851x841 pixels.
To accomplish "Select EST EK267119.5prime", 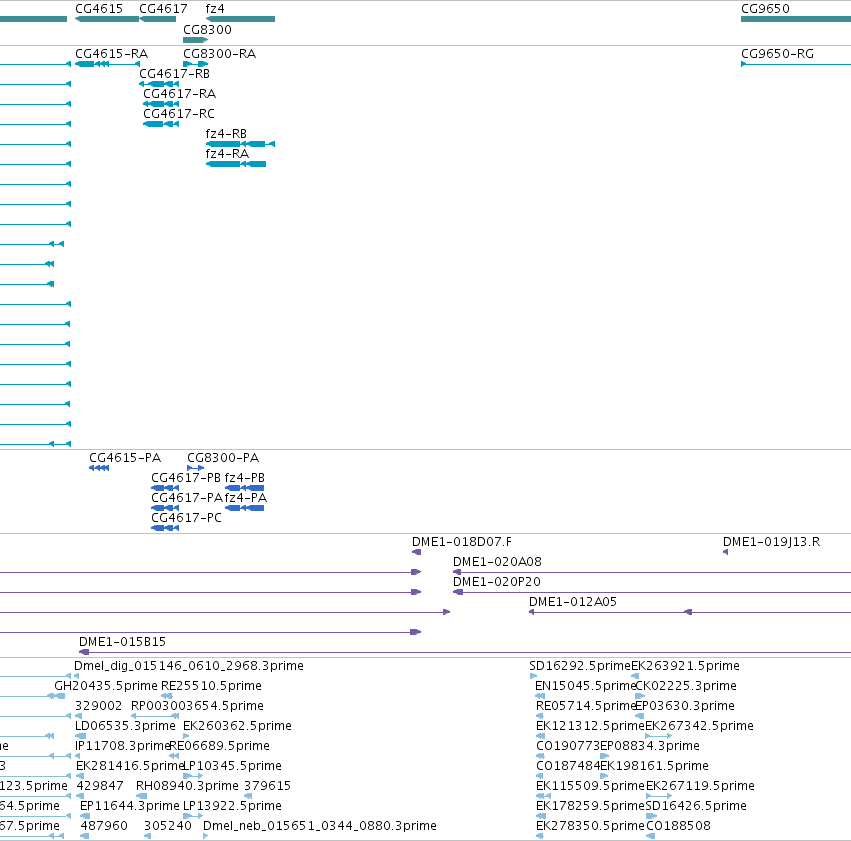I will (x=700, y=786).
